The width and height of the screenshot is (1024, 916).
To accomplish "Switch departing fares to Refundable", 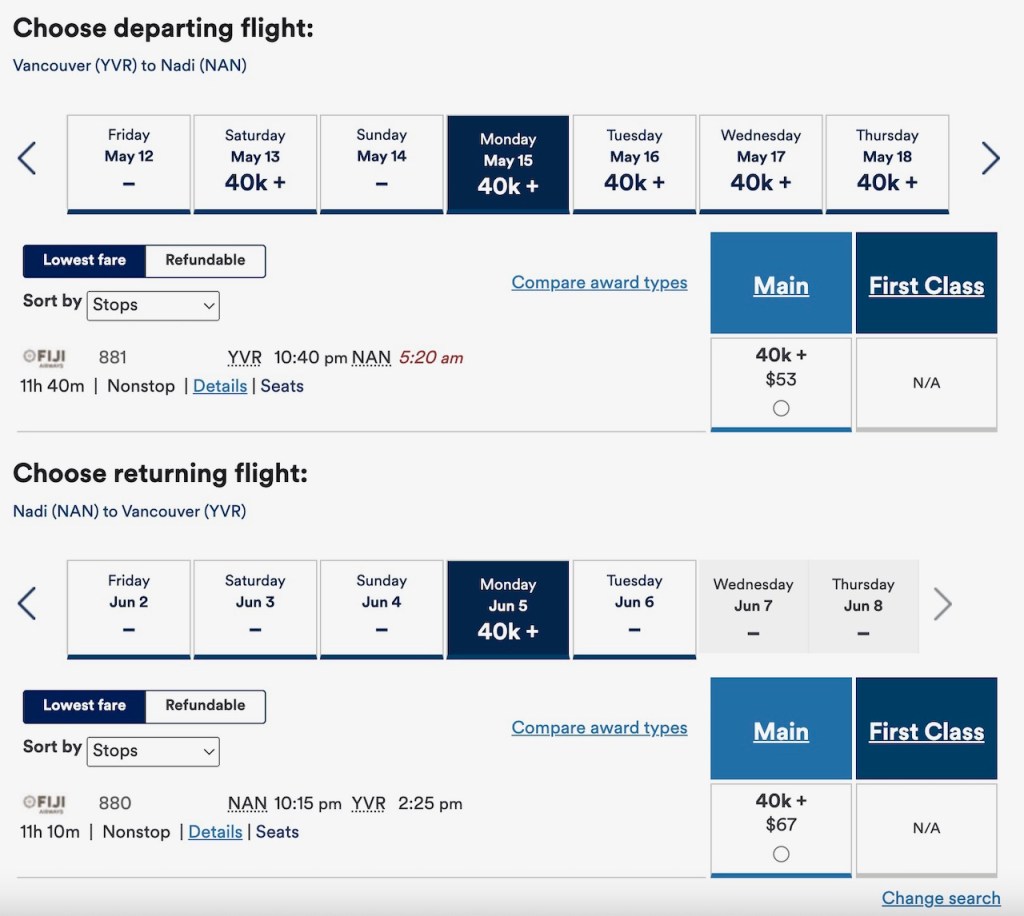I will click(x=205, y=260).
